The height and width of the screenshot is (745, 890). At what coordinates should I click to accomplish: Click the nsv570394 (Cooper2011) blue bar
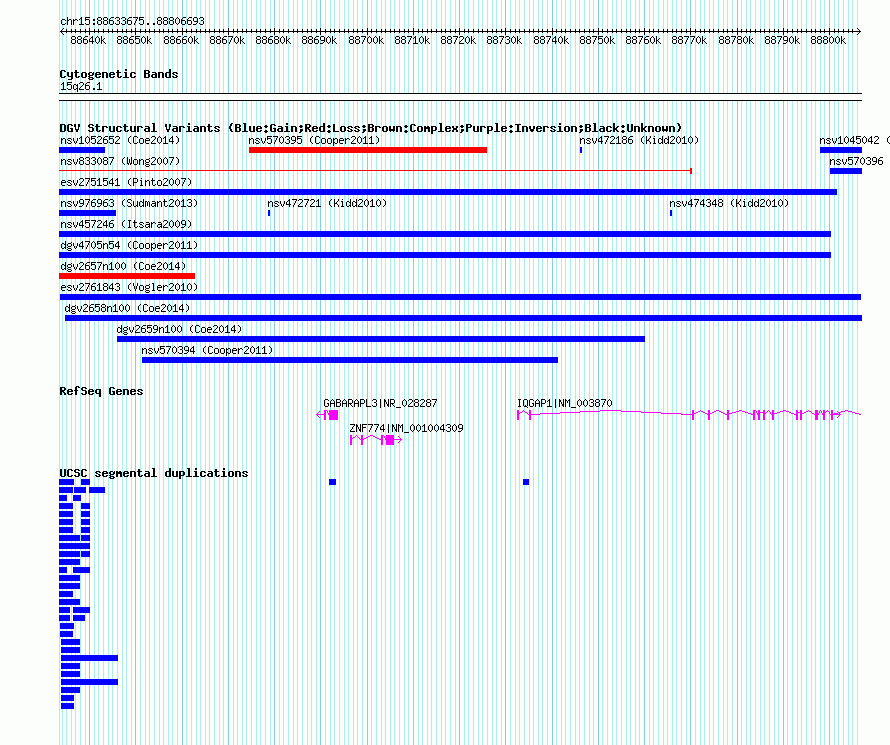click(x=350, y=360)
